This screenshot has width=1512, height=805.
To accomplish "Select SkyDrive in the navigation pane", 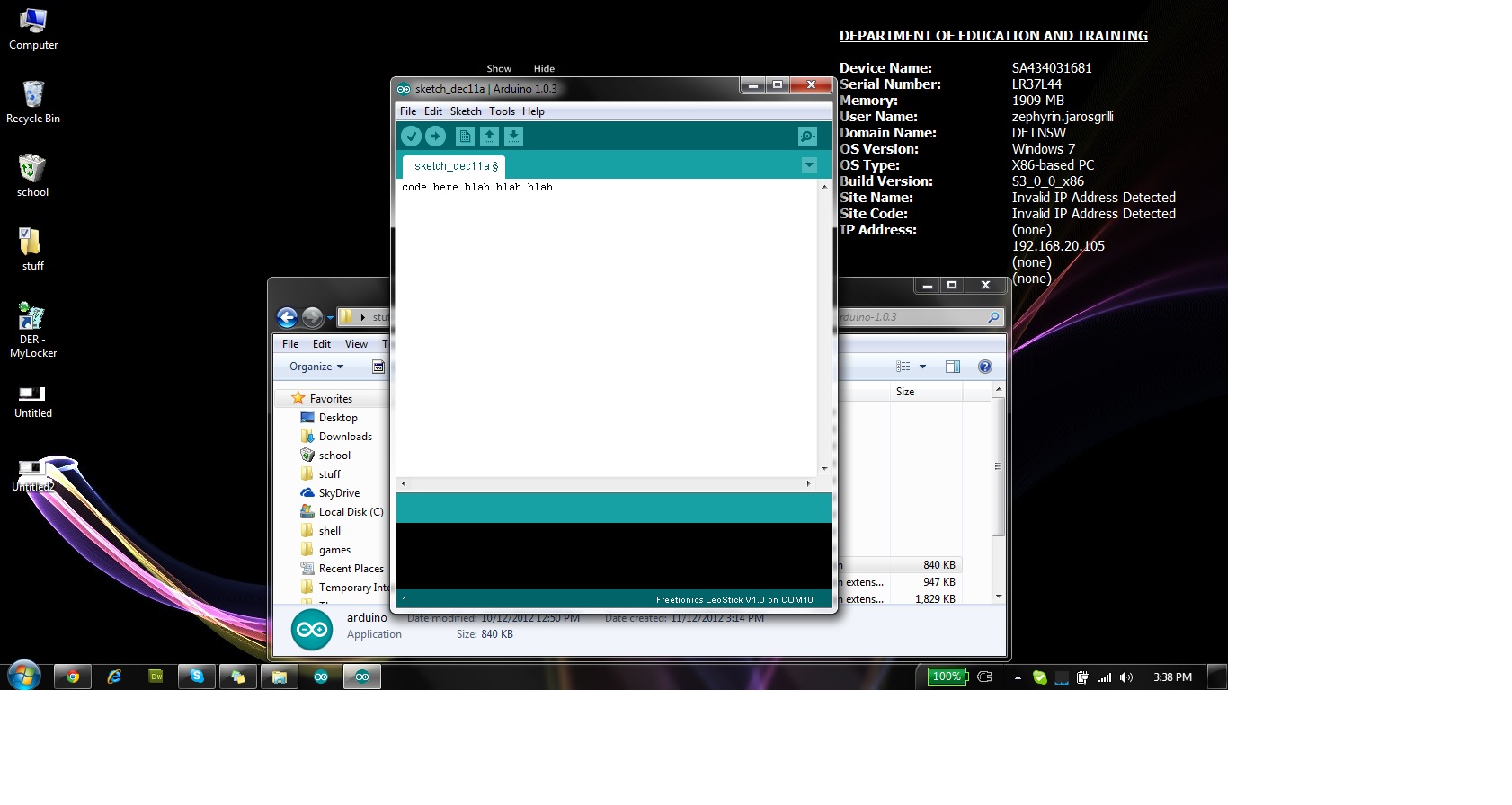I will click(339, 493).
